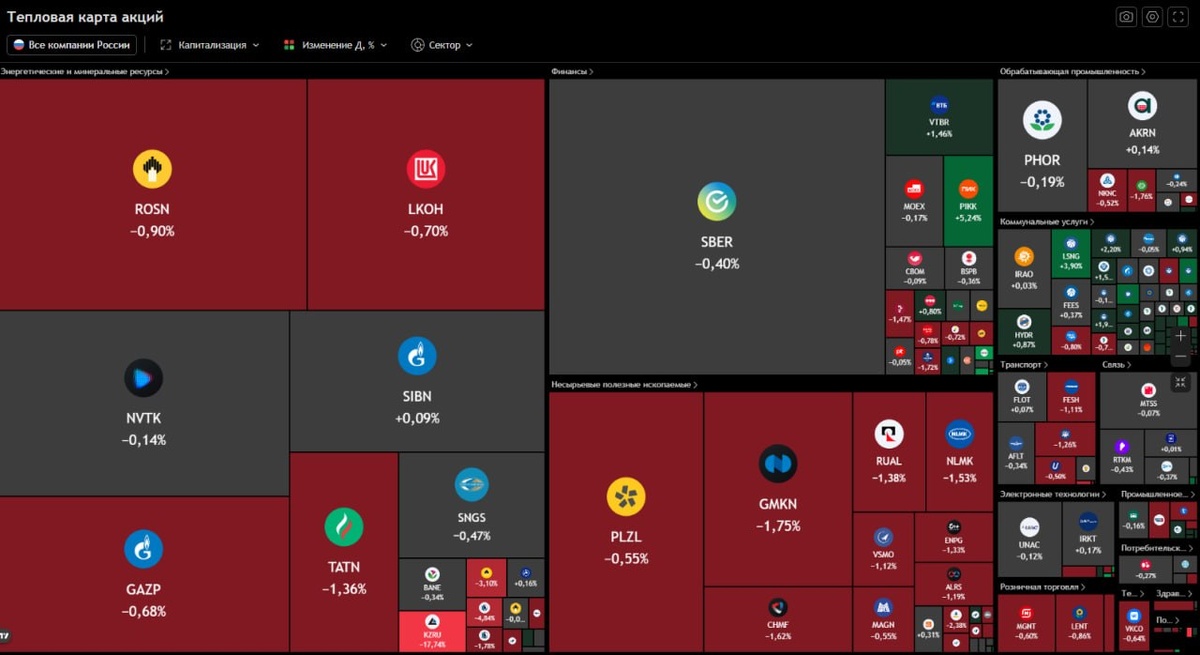1200x655 pixels.
Task: Click the ROSN Rosneft logo
Action: tap(152, 169)
